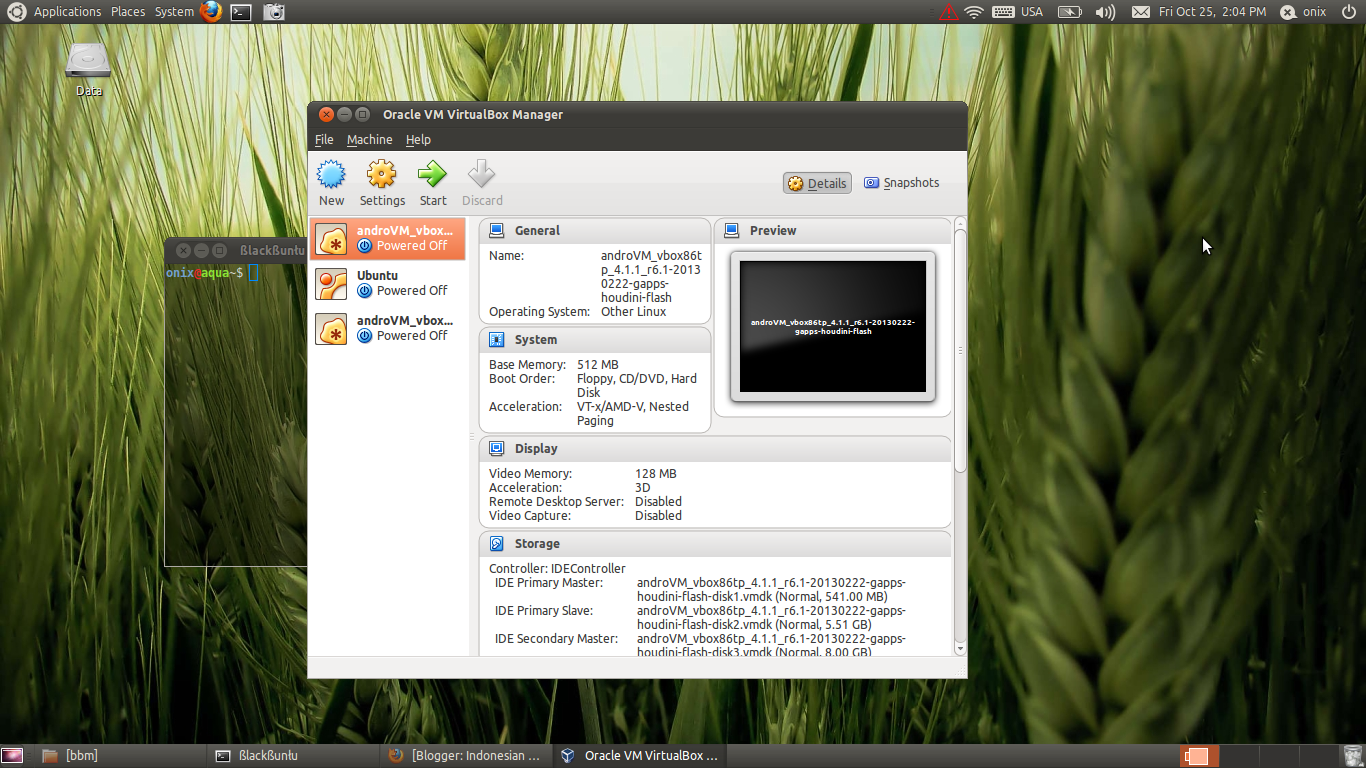Click the BlackBuntu terminal prompt area
This screenshot has height=768, width=1366.
(235, 415)
